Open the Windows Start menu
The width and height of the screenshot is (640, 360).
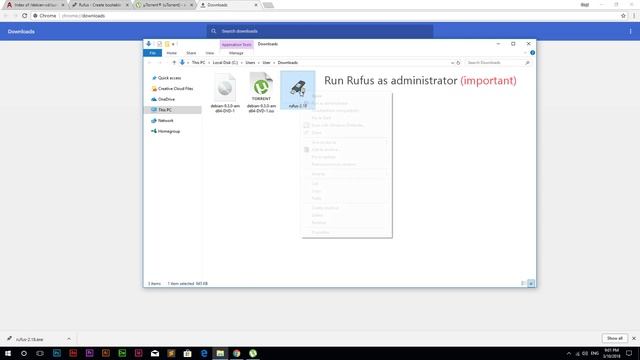[x=8, y=353]
